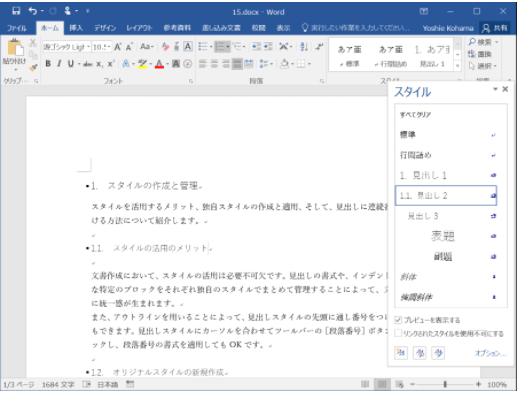Switch to web layout view in status bar
Screen dimensions: 519x395
(399, 384)
